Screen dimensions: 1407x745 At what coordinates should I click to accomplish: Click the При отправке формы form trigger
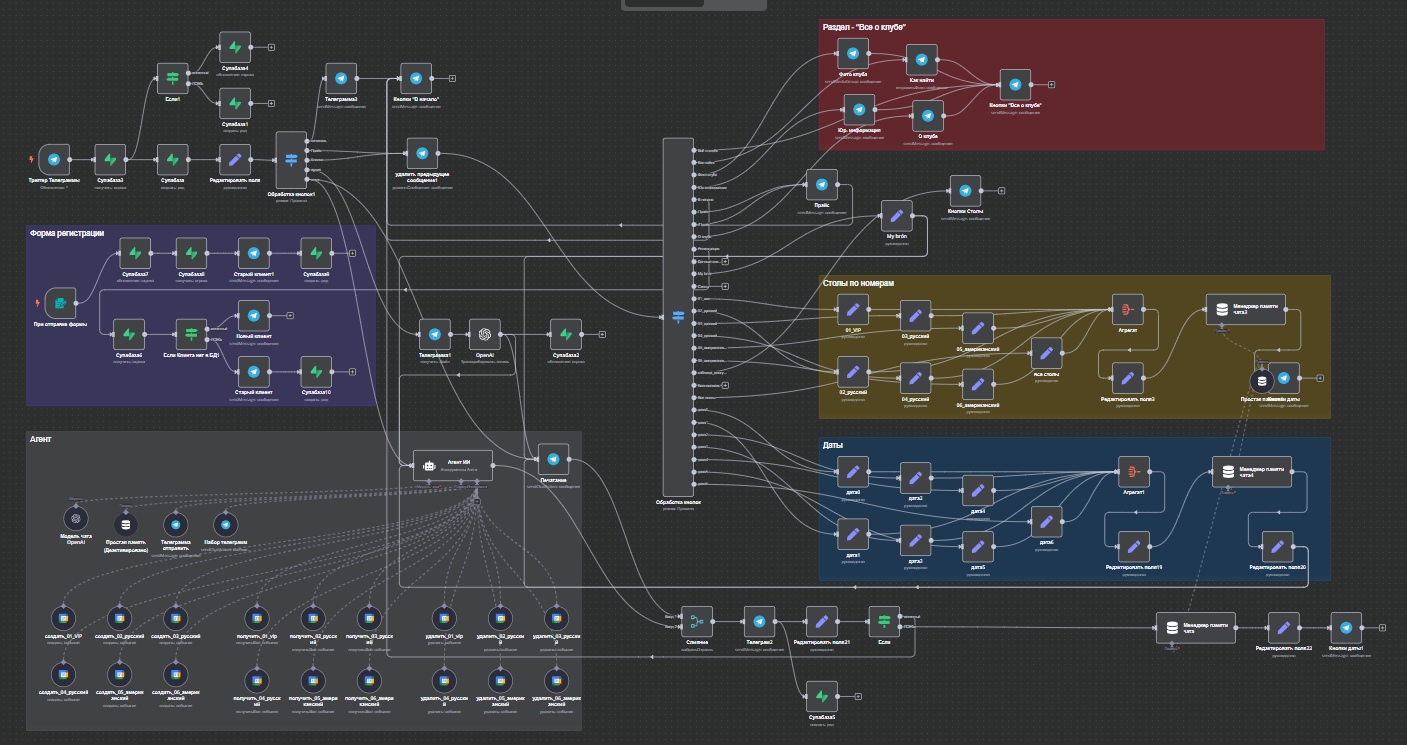[60, 303]
